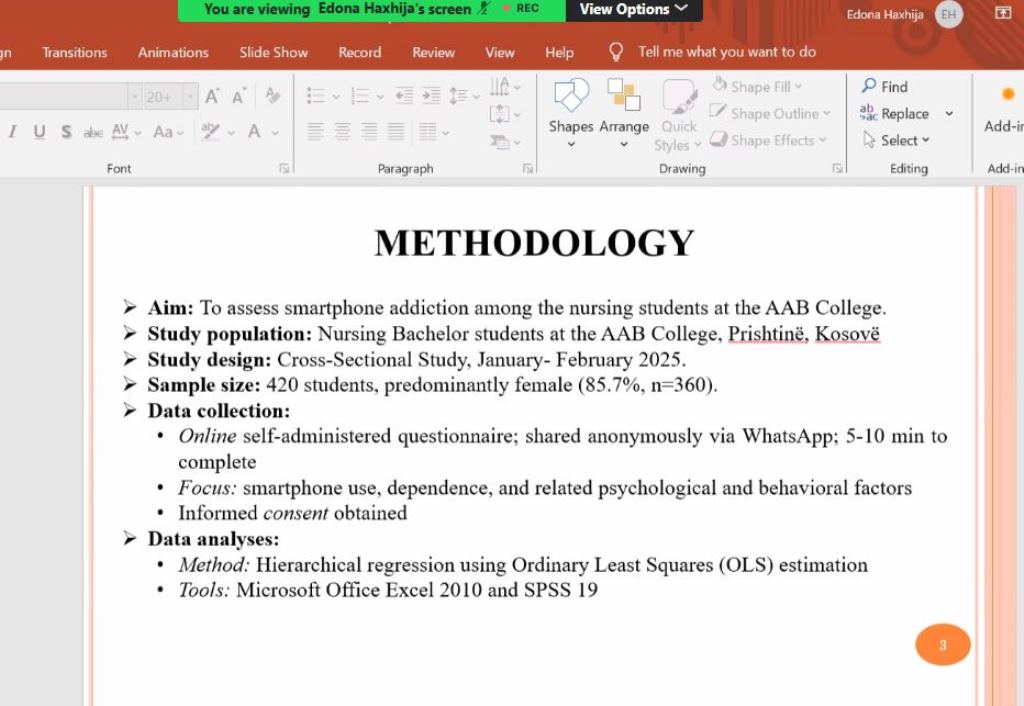Click the orange slide number 3 badge
1024x706 pixels.
pos(942,645)
